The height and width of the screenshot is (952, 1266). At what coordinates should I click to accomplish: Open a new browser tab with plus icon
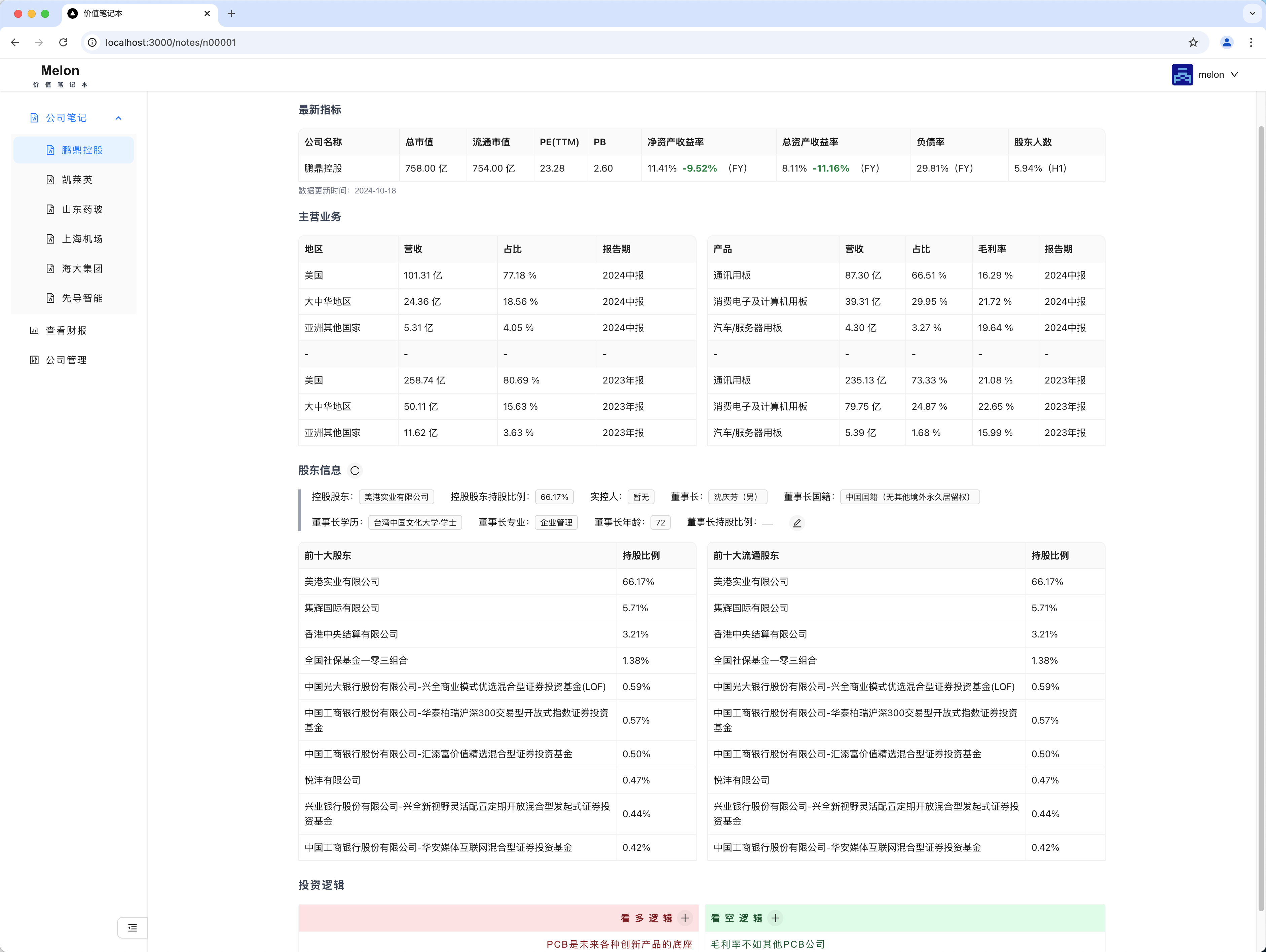point(231,14)
